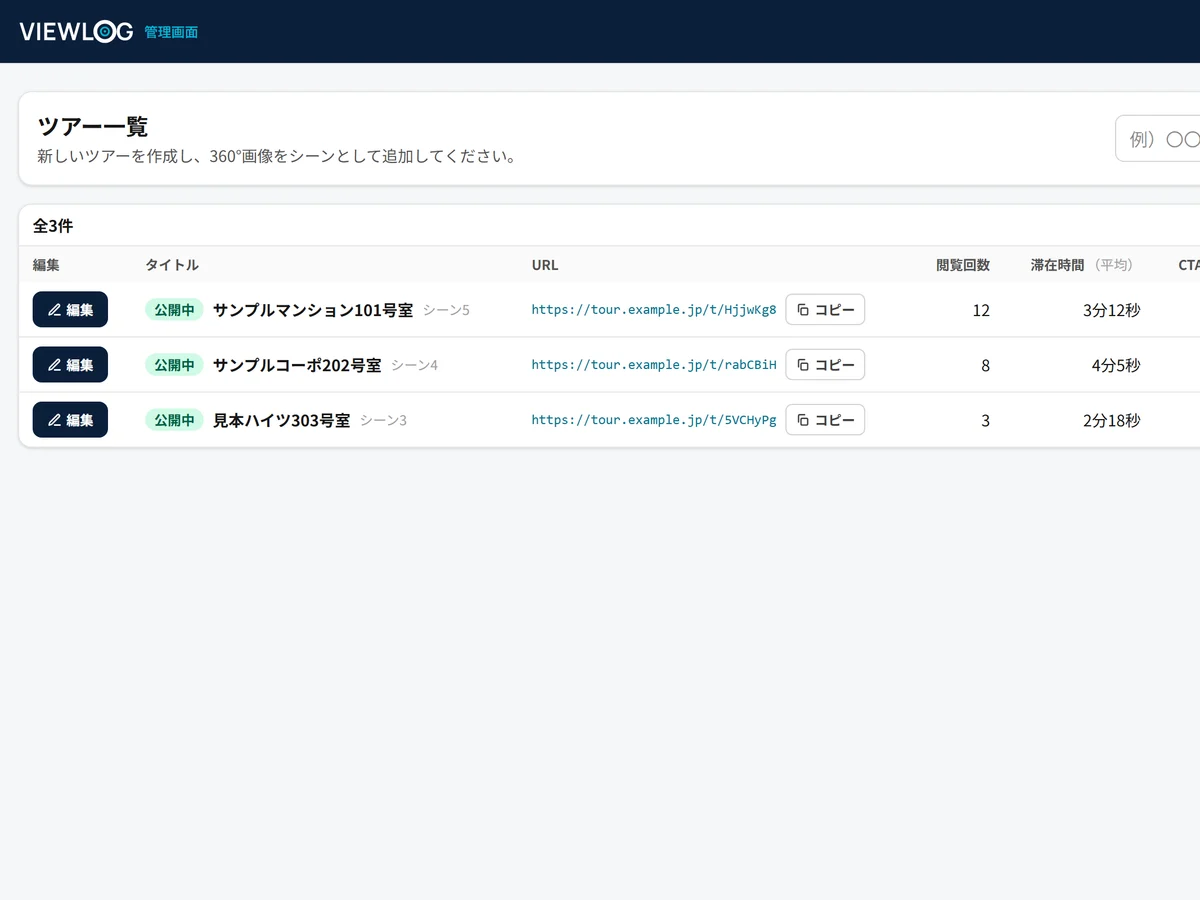Click view count 8
The width and height of the screenshot is (1200, 900).
(x=985, y=365)
